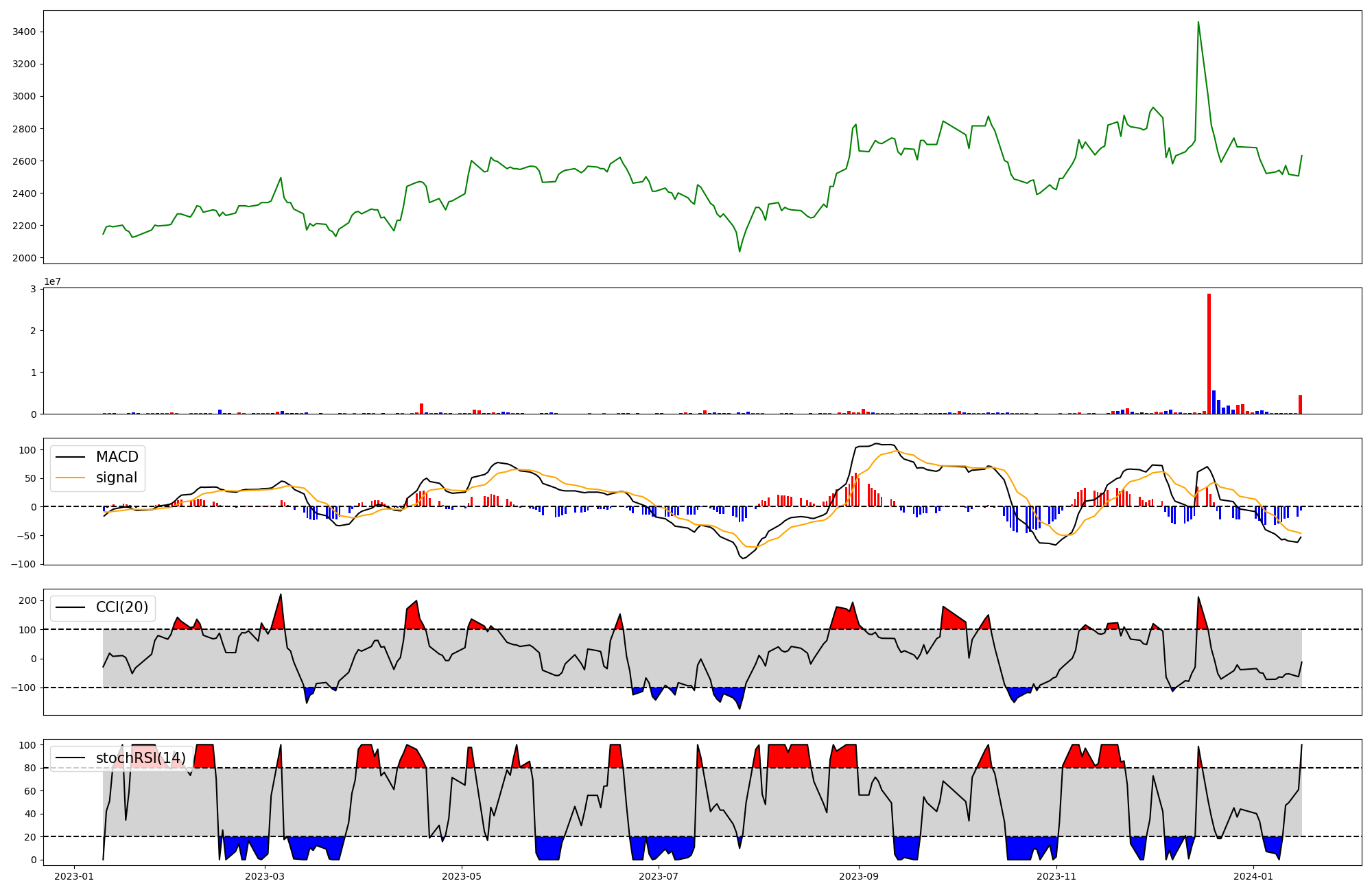The image size is (1372, 892).
Task: Click the orange signal legend line sample
Action: [70, 478]
